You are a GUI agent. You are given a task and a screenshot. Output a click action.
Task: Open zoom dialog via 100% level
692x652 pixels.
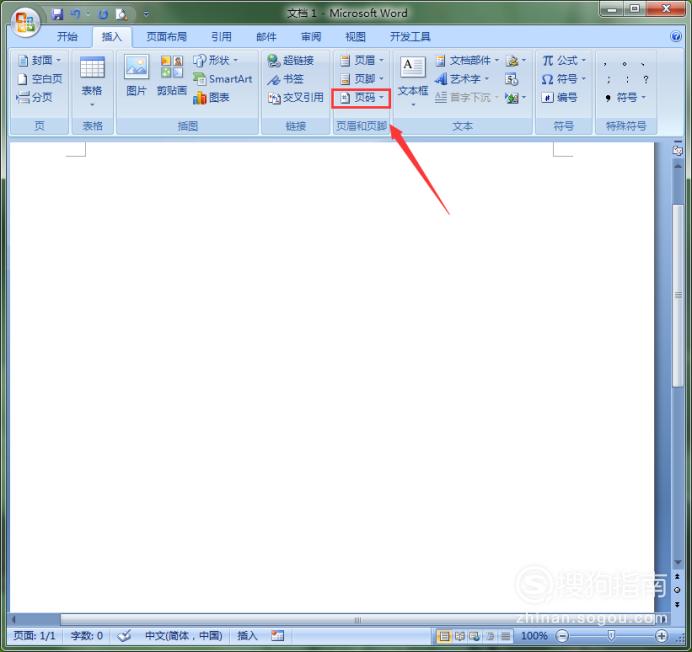click(534, 636)
